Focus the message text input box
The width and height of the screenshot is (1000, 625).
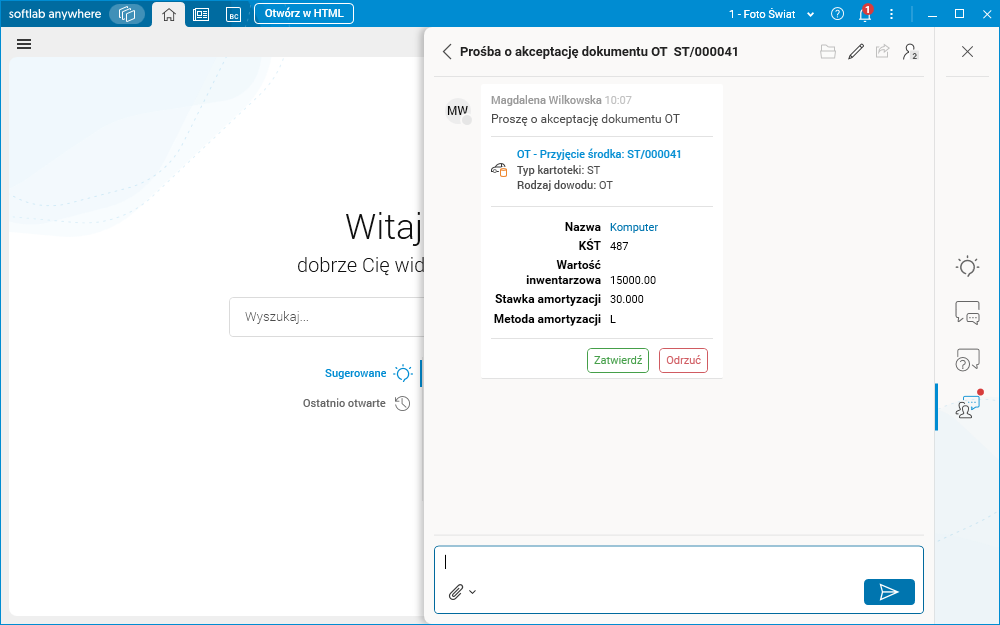(679, 562)
